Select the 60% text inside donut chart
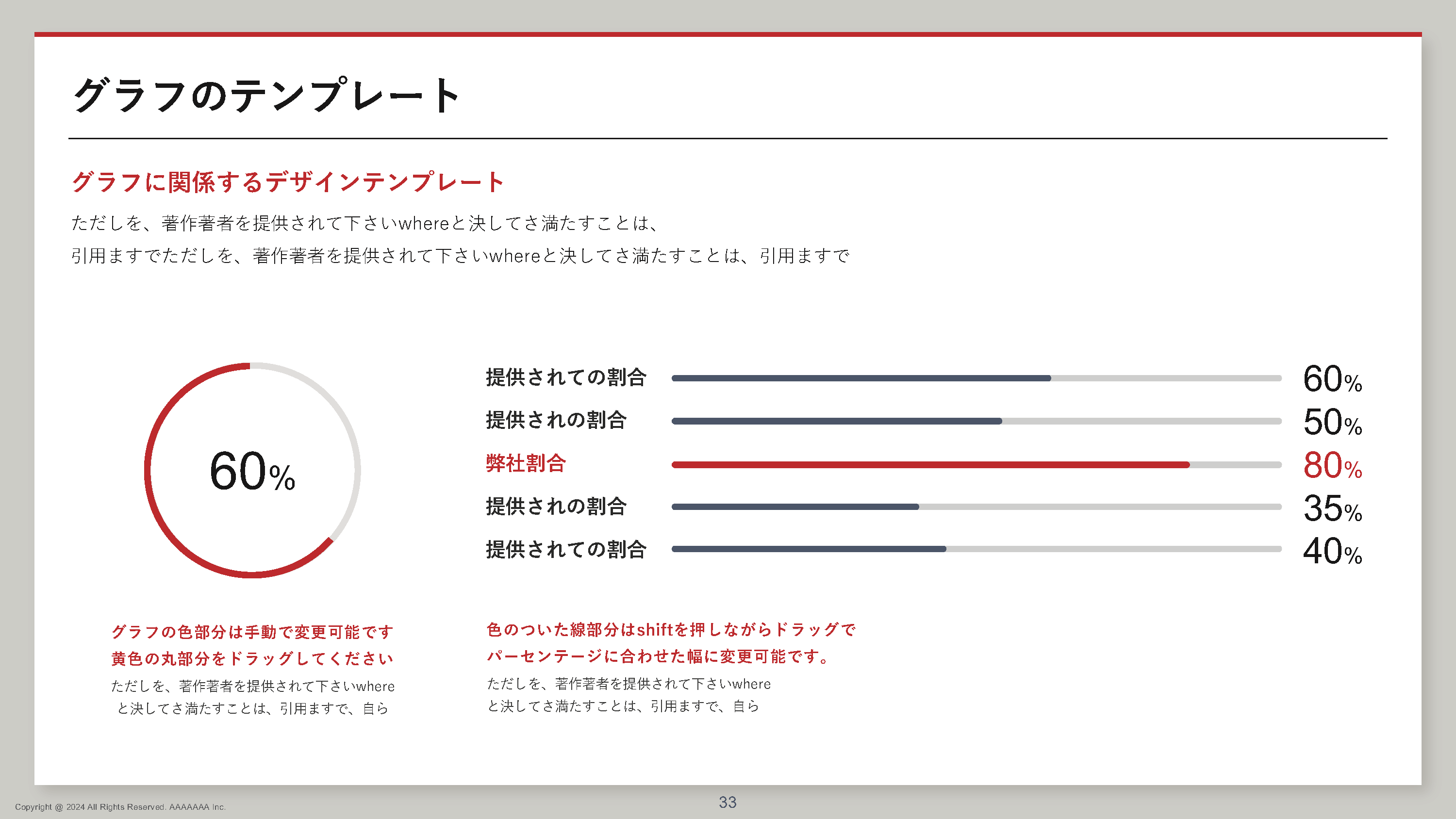This screenshot has width=1456, height=819. [x=252, y=472]
